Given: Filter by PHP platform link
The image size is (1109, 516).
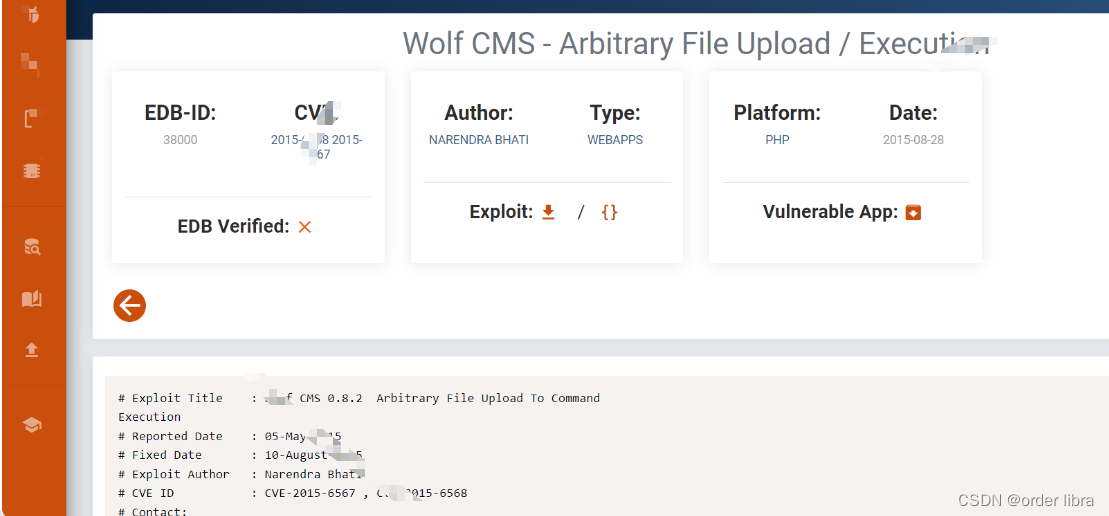Looking at the screenshot, I should tap(777, 140).
